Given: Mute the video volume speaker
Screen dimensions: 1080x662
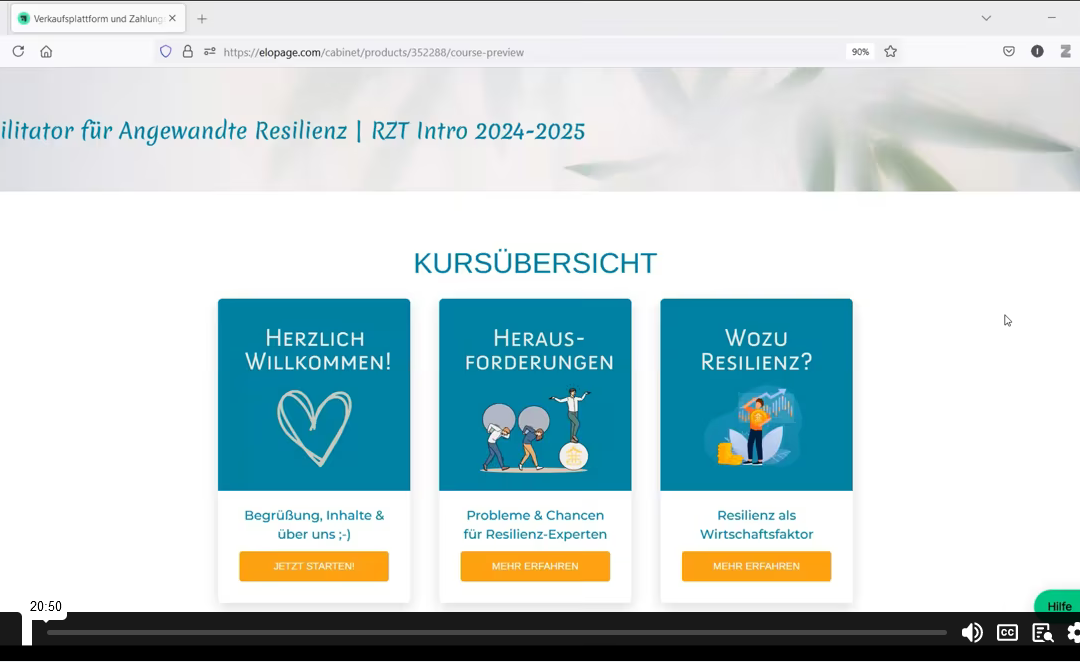Looking at the screenshot, I should [971, 632].
